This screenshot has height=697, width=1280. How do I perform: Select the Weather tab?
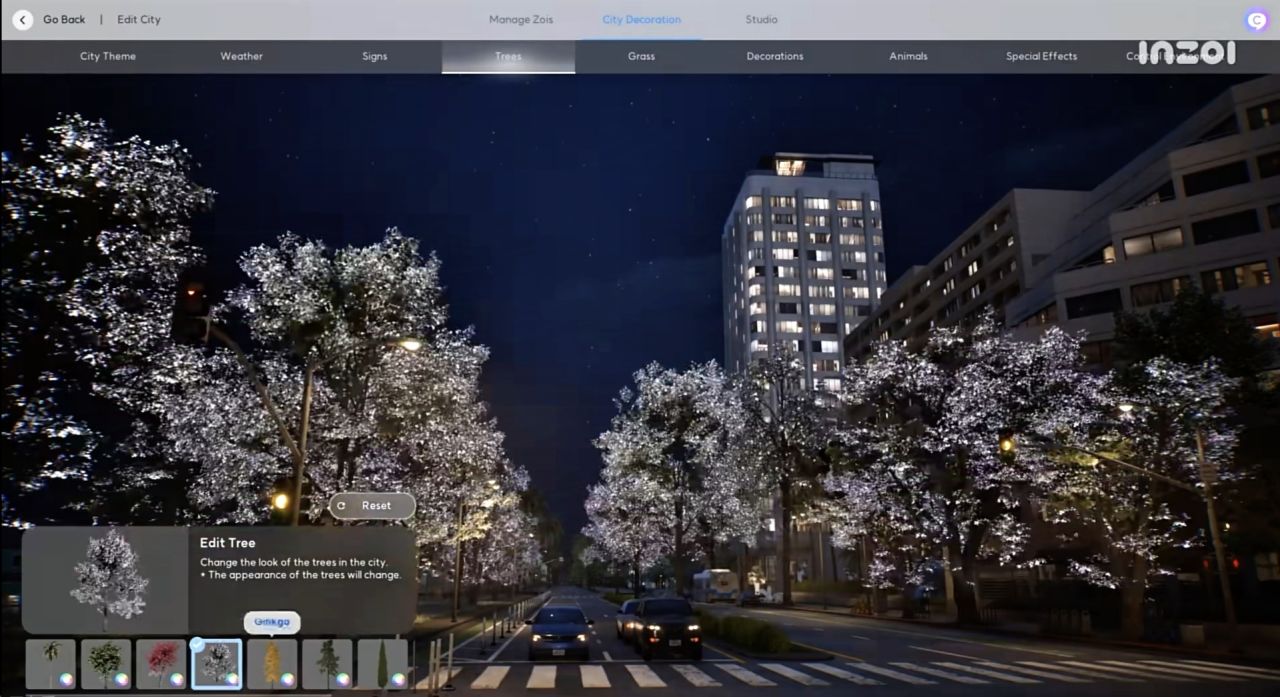[x=241, y=56]
